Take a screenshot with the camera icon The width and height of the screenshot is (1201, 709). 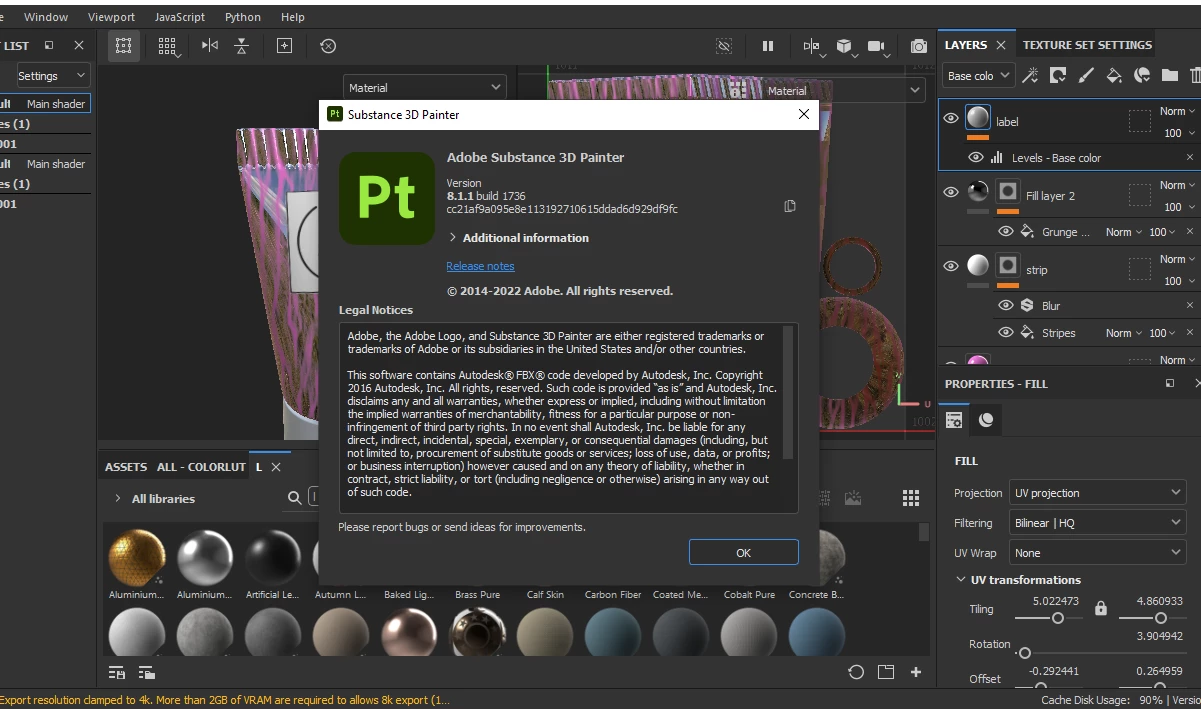(918, 46)
